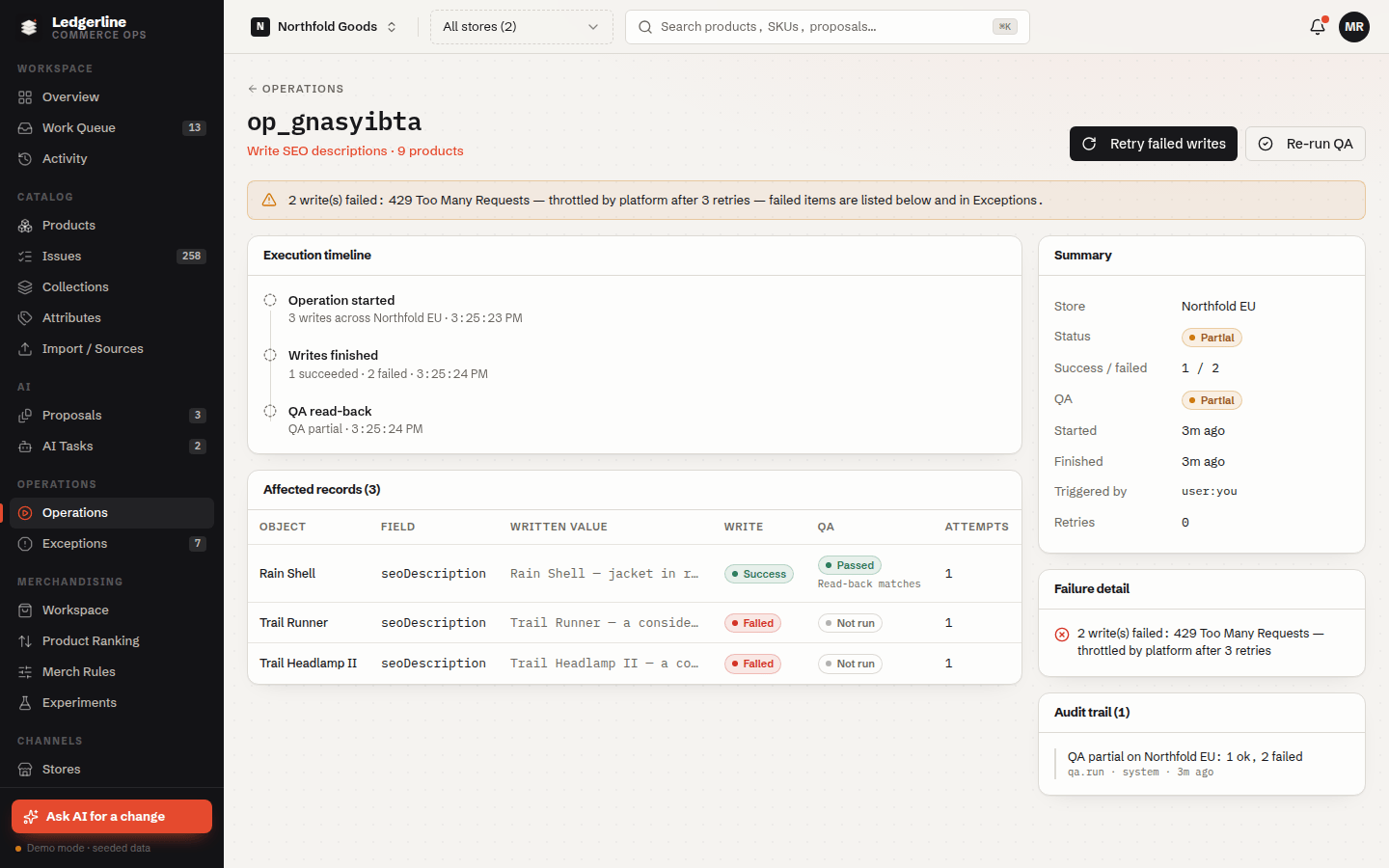Click the Ledgerline logo icon
The width and height of the screenshot is (1389, 868).
(x=29, y=27)
